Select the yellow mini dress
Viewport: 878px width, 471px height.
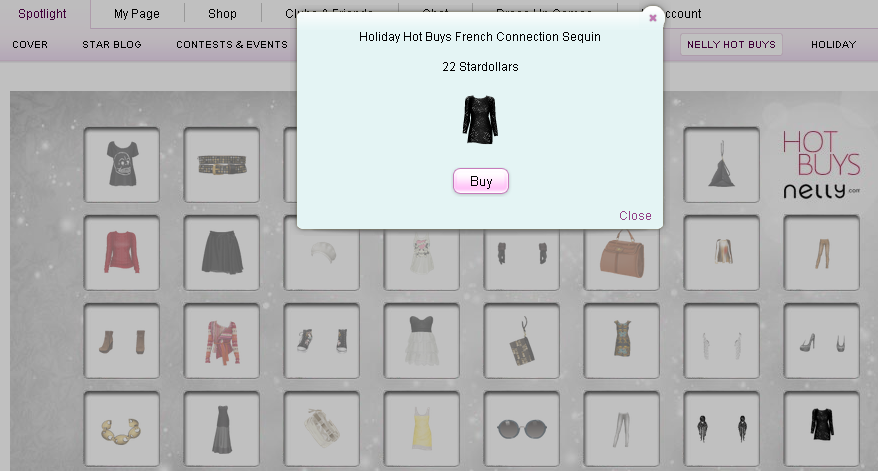[422, 428]
